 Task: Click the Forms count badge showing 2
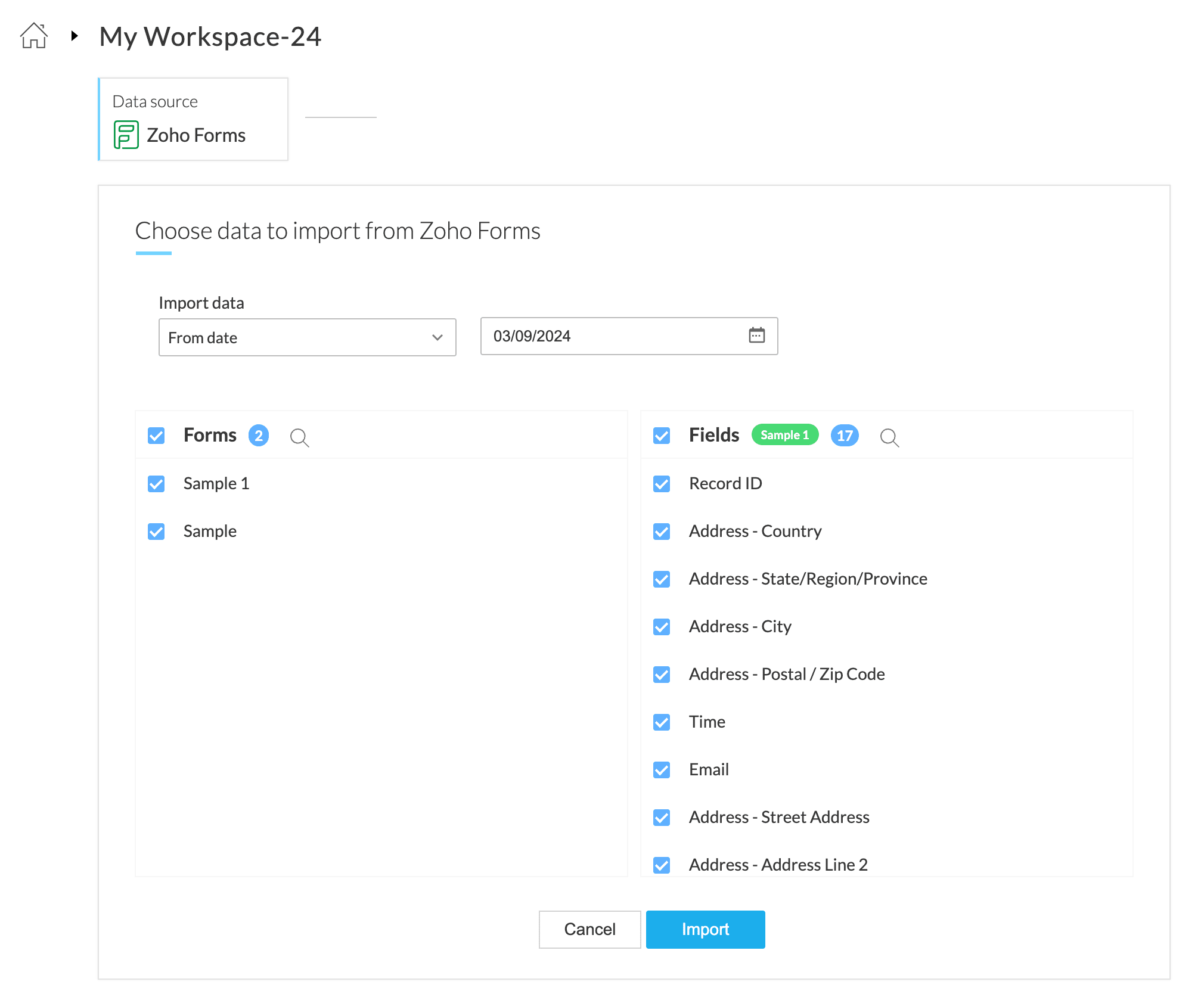pyautogui.click(x=259, y=436)
